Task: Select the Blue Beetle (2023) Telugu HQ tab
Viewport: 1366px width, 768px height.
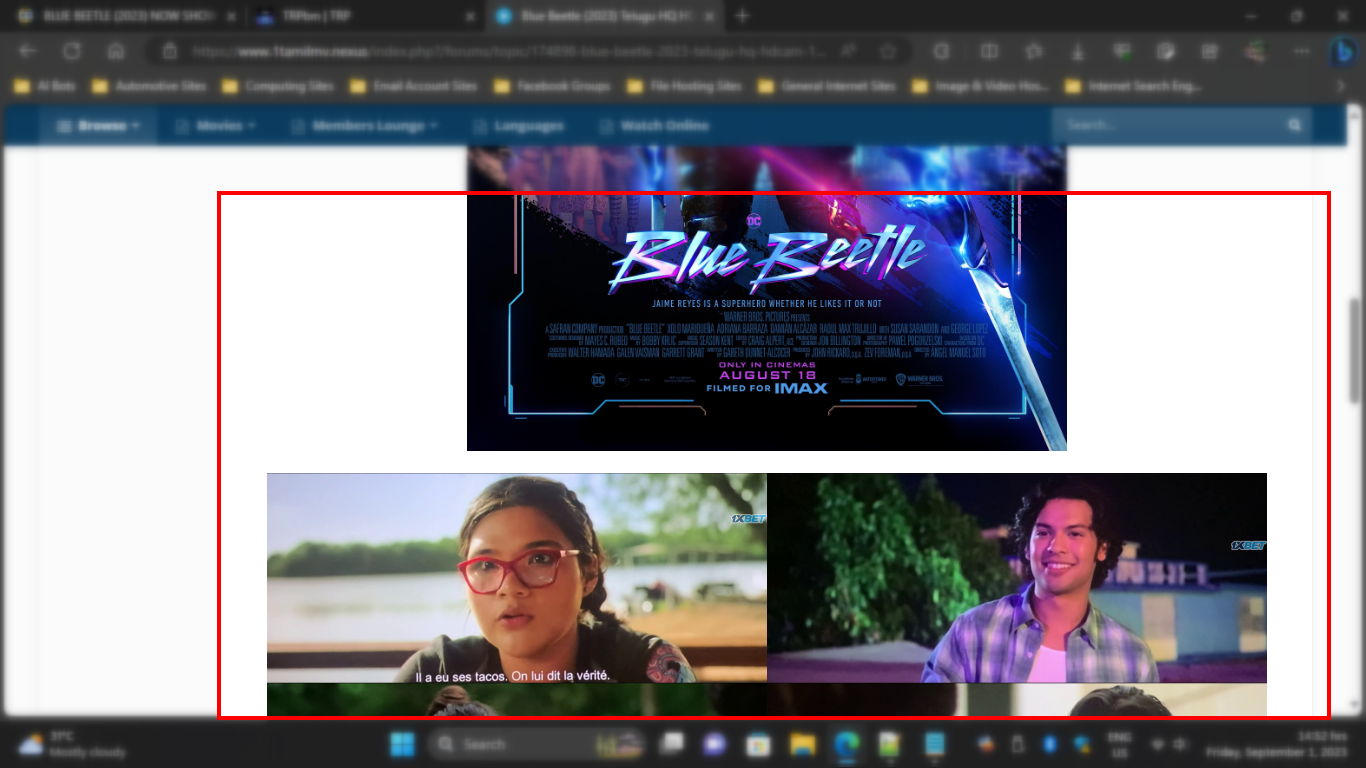Action: pos(604,16)
